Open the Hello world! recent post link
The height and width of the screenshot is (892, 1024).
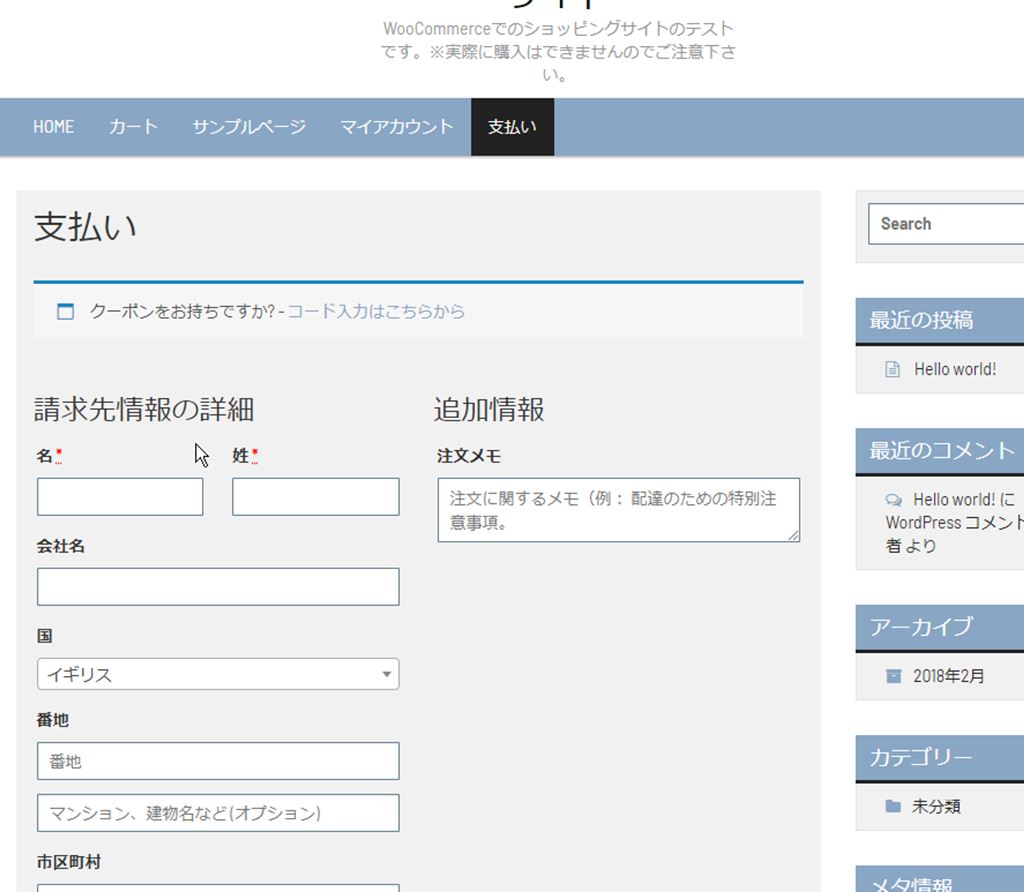click(955, 369)
